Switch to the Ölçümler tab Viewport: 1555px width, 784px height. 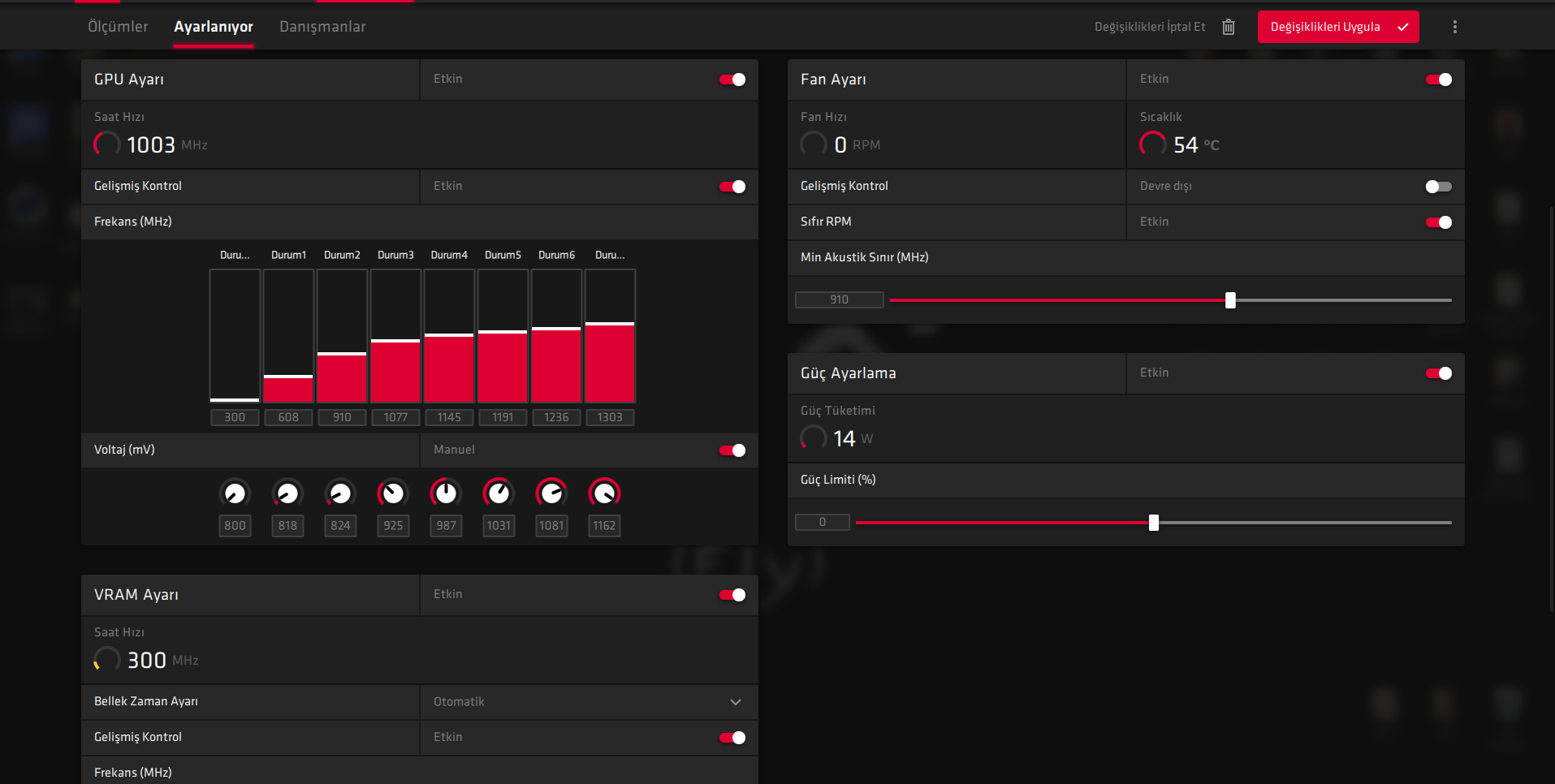pos(118,27)
